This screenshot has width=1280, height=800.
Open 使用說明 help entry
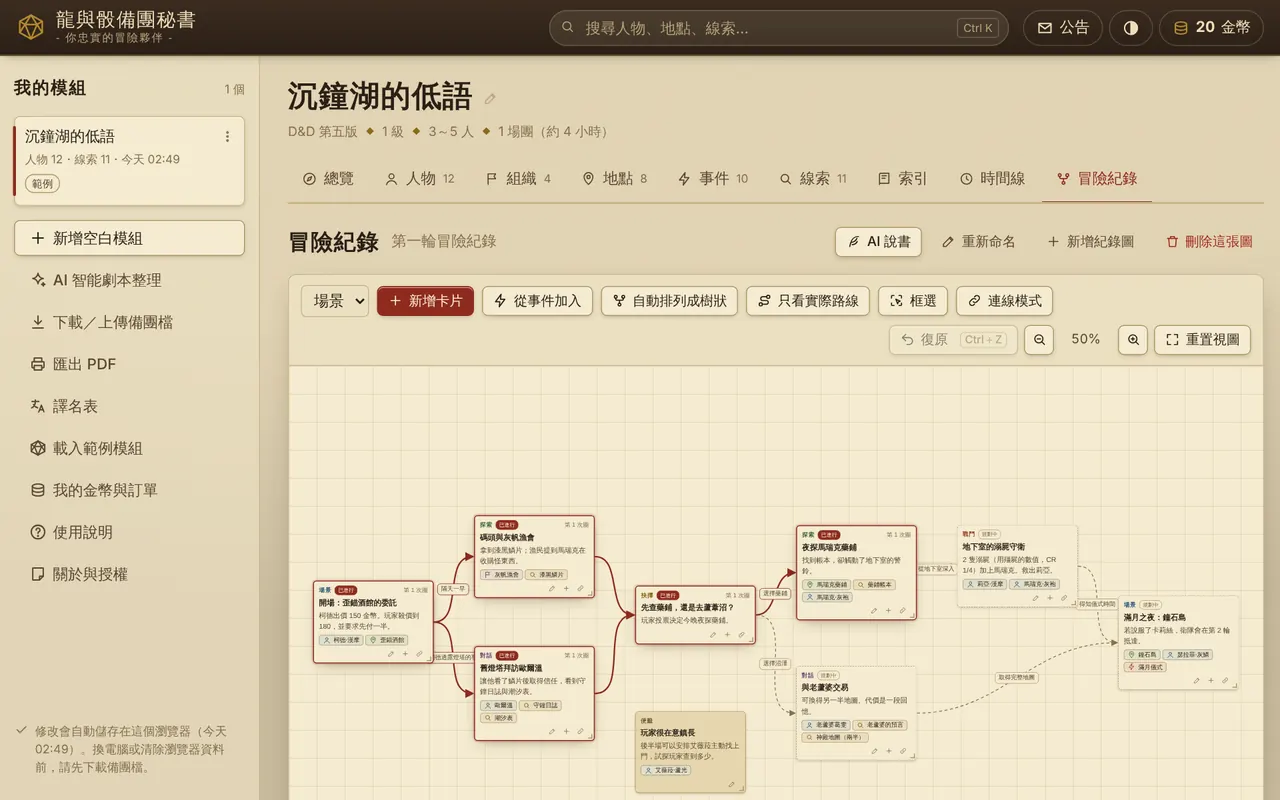129,532
